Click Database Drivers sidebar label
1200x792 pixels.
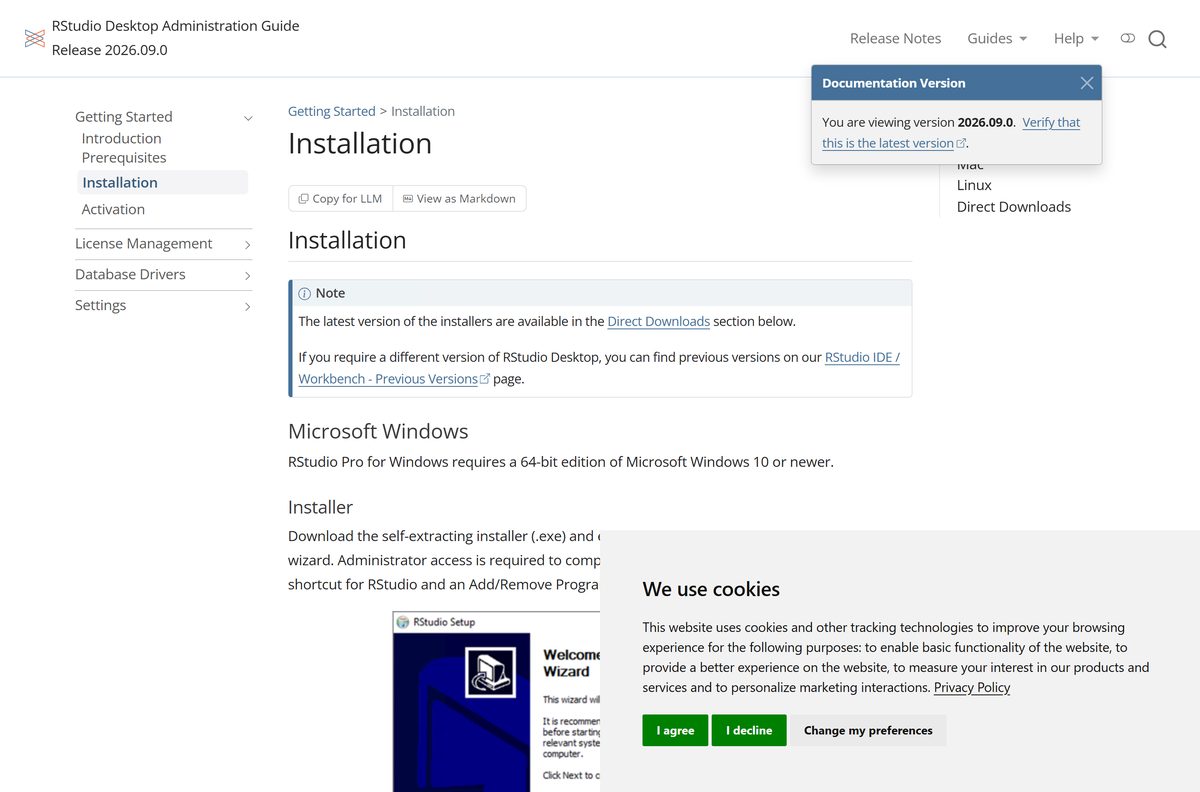130,274
